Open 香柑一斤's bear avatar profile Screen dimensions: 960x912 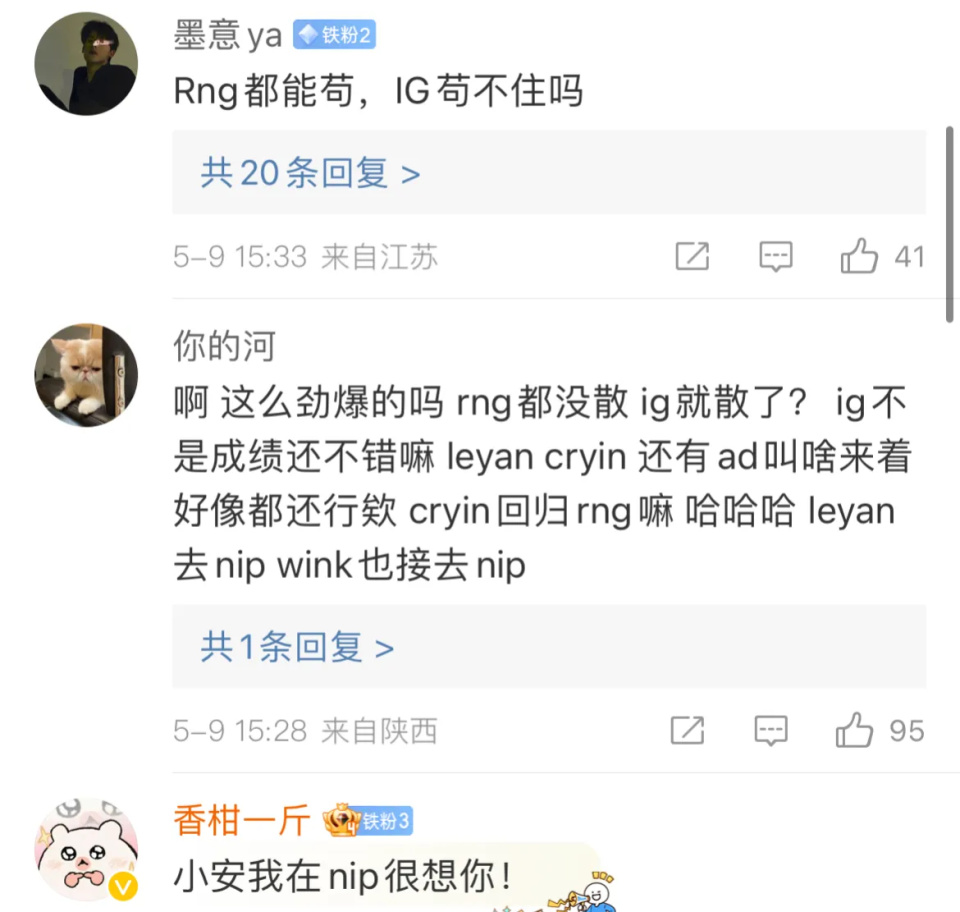pos(86,850)
